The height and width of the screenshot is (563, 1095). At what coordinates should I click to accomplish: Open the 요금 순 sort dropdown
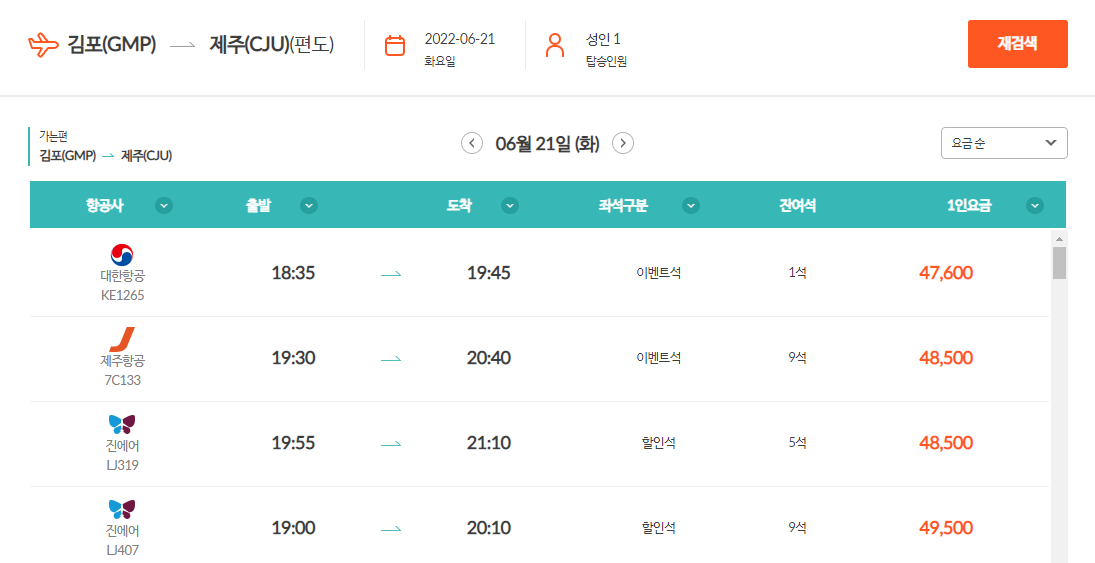1004,143
